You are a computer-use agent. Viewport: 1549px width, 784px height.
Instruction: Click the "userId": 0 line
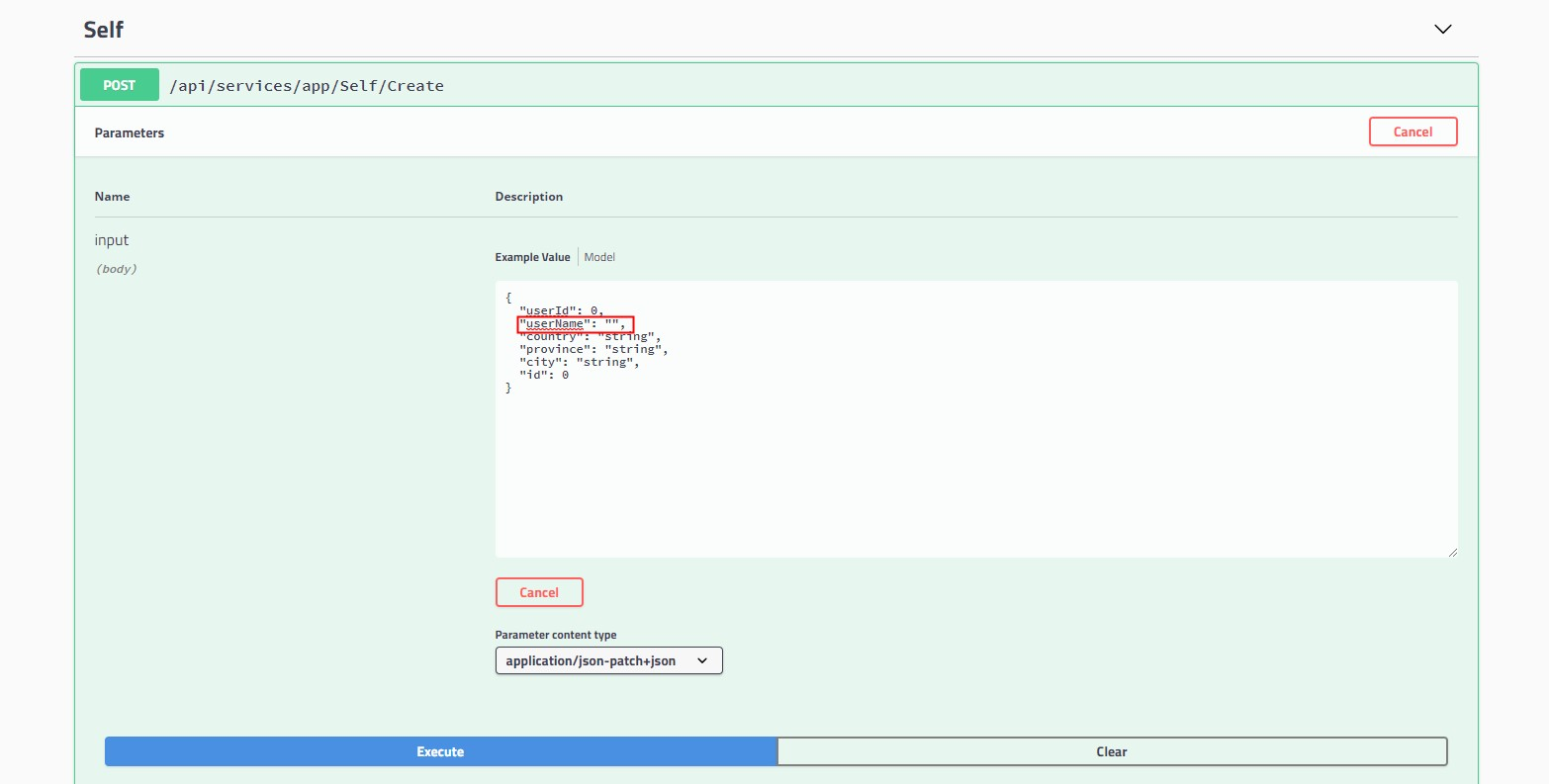click(x=561, y=310)
